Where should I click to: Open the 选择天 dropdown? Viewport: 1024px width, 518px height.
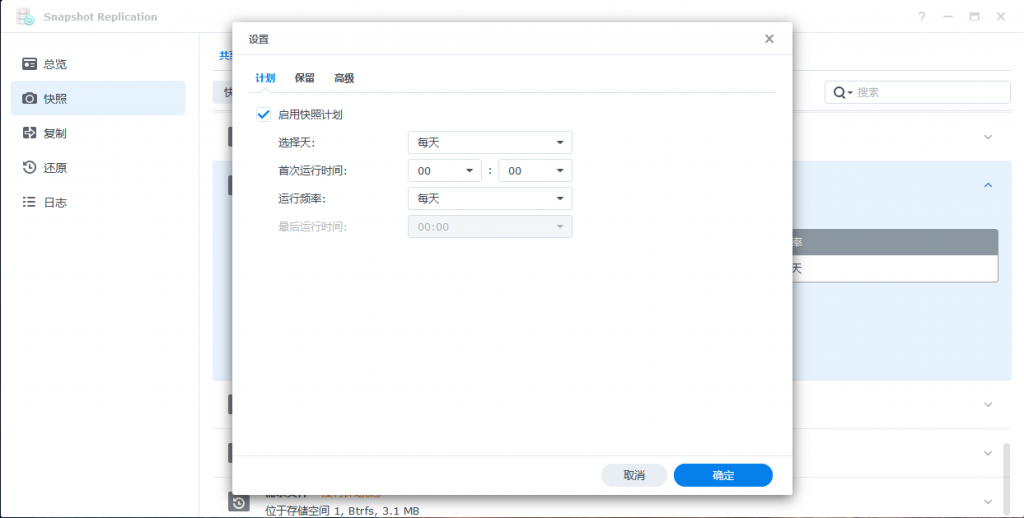490,143
